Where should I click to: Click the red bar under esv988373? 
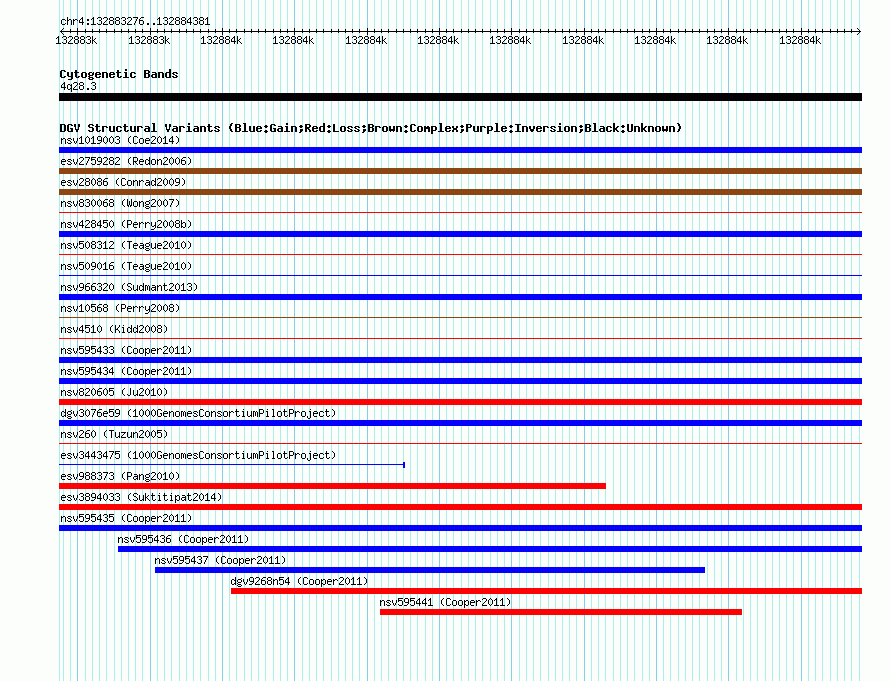point(333,486)
